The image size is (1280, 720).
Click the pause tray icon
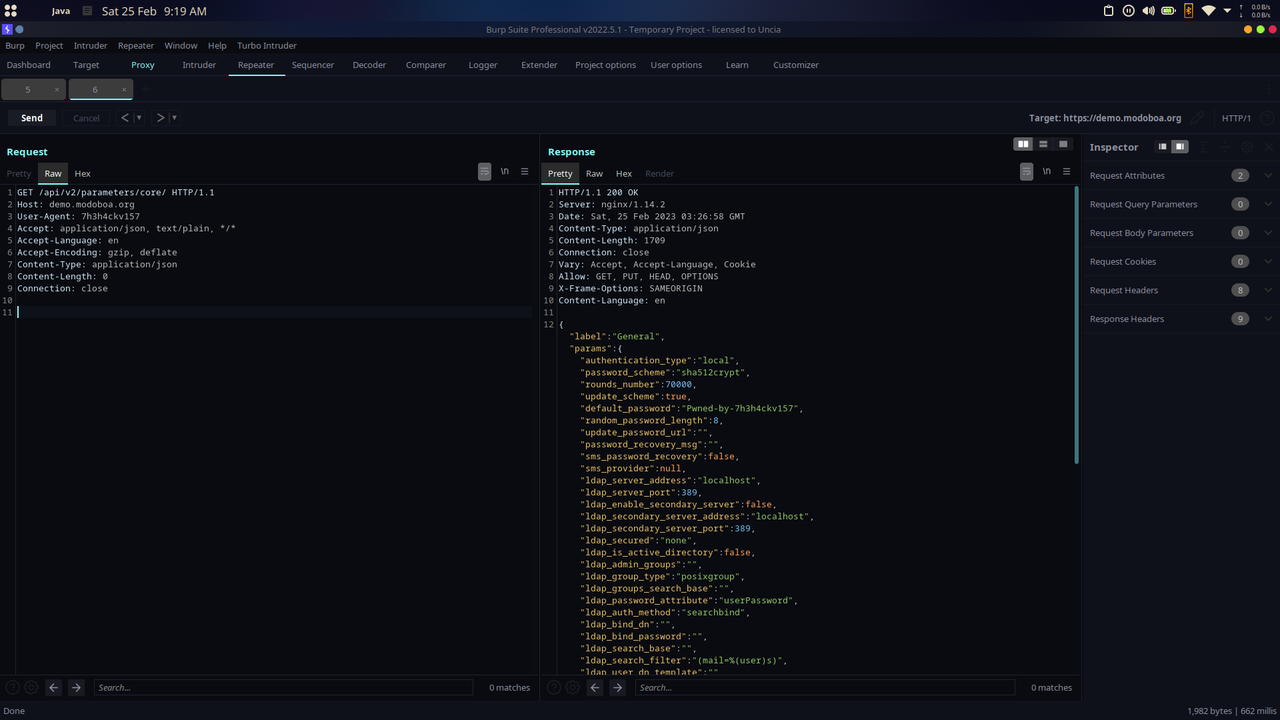pyautogui.click(x=1129, y=11)
